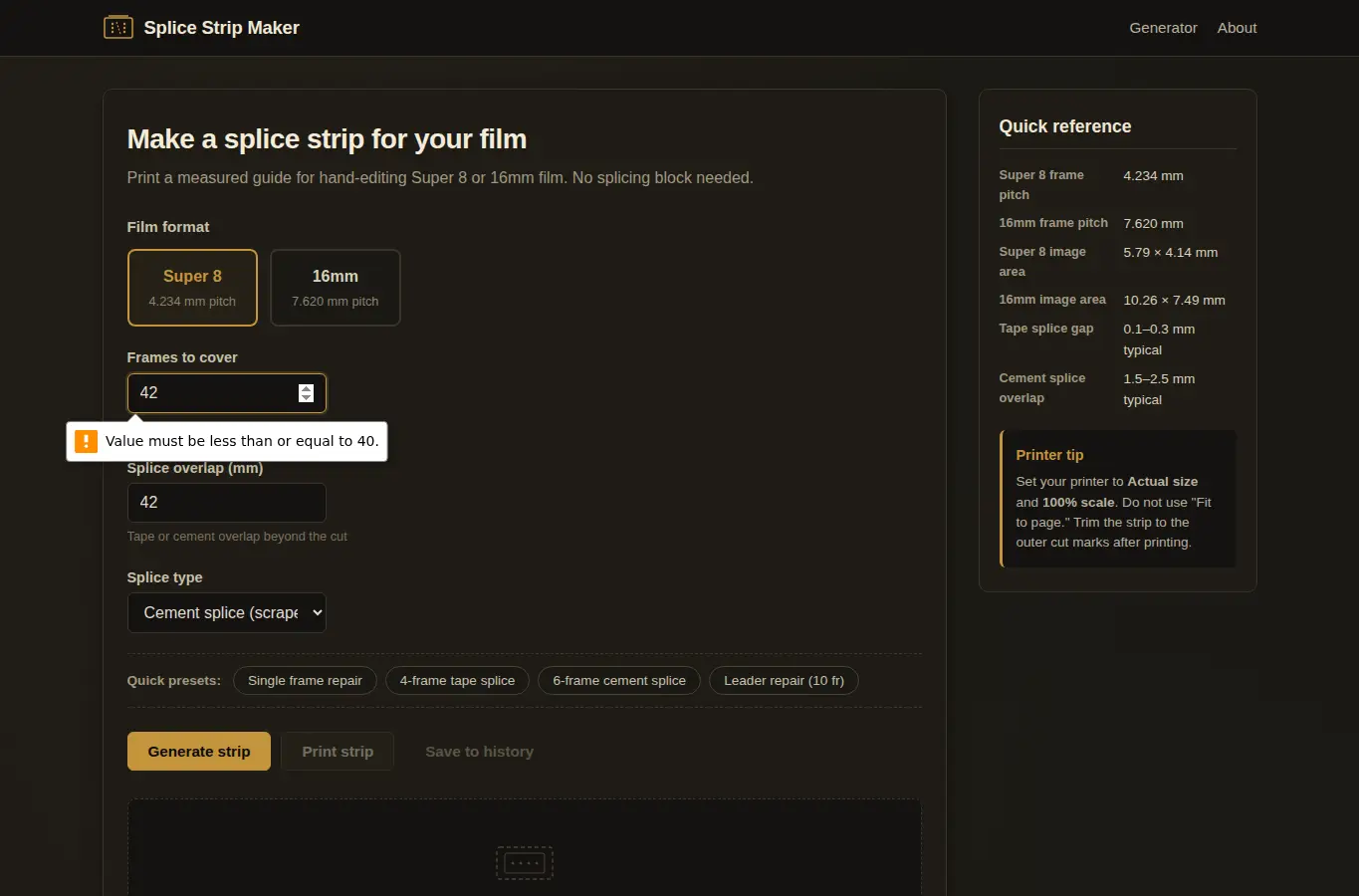This screenshot has height=896, width=1359.
Task: Click the "5.79 × 4.14 mm" image area value
Action: [x=1170, y=253]
